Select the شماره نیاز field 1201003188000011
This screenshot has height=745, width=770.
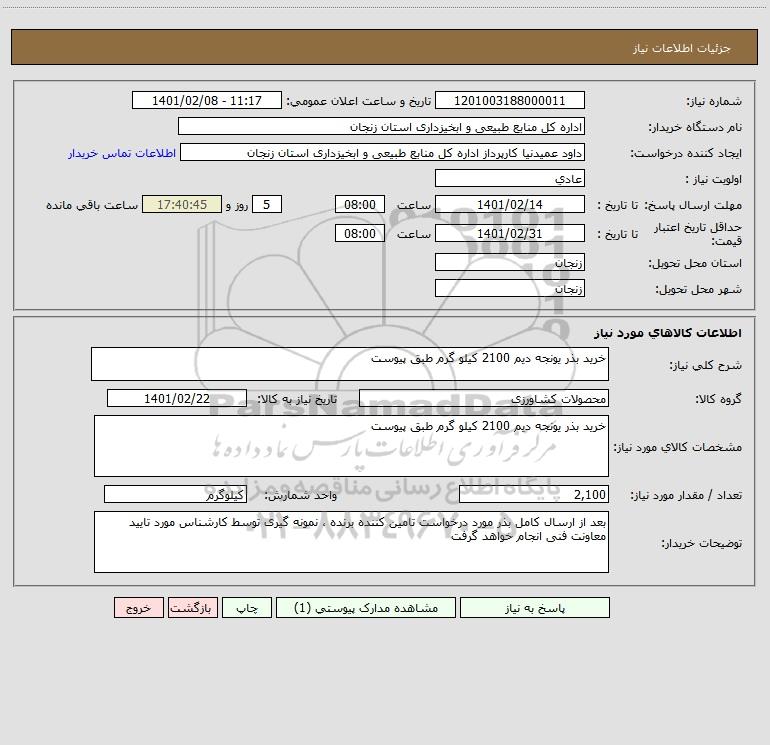click(510, 100)
